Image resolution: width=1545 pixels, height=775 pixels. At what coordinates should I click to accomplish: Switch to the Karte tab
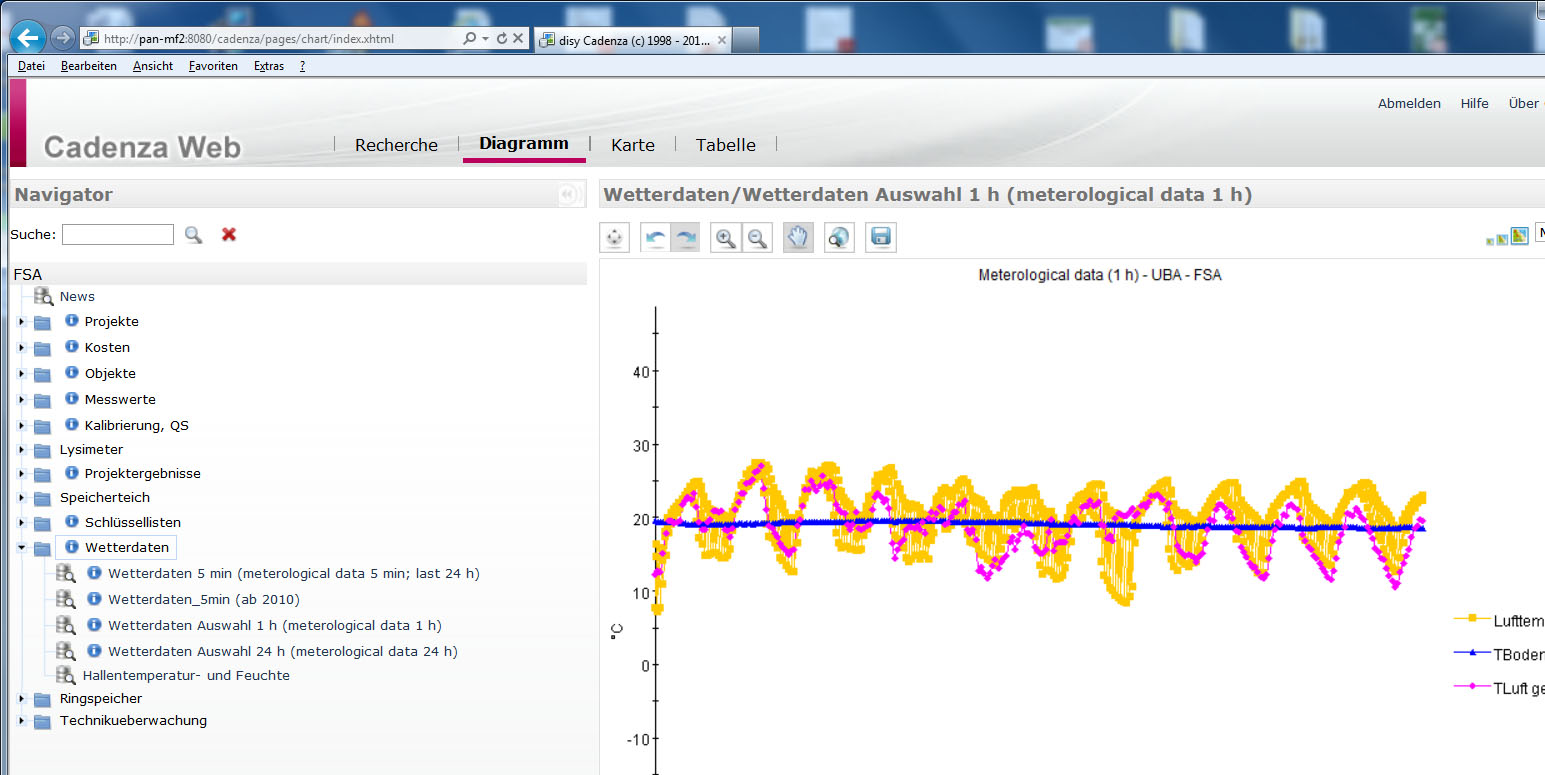(x=632, y=145)
